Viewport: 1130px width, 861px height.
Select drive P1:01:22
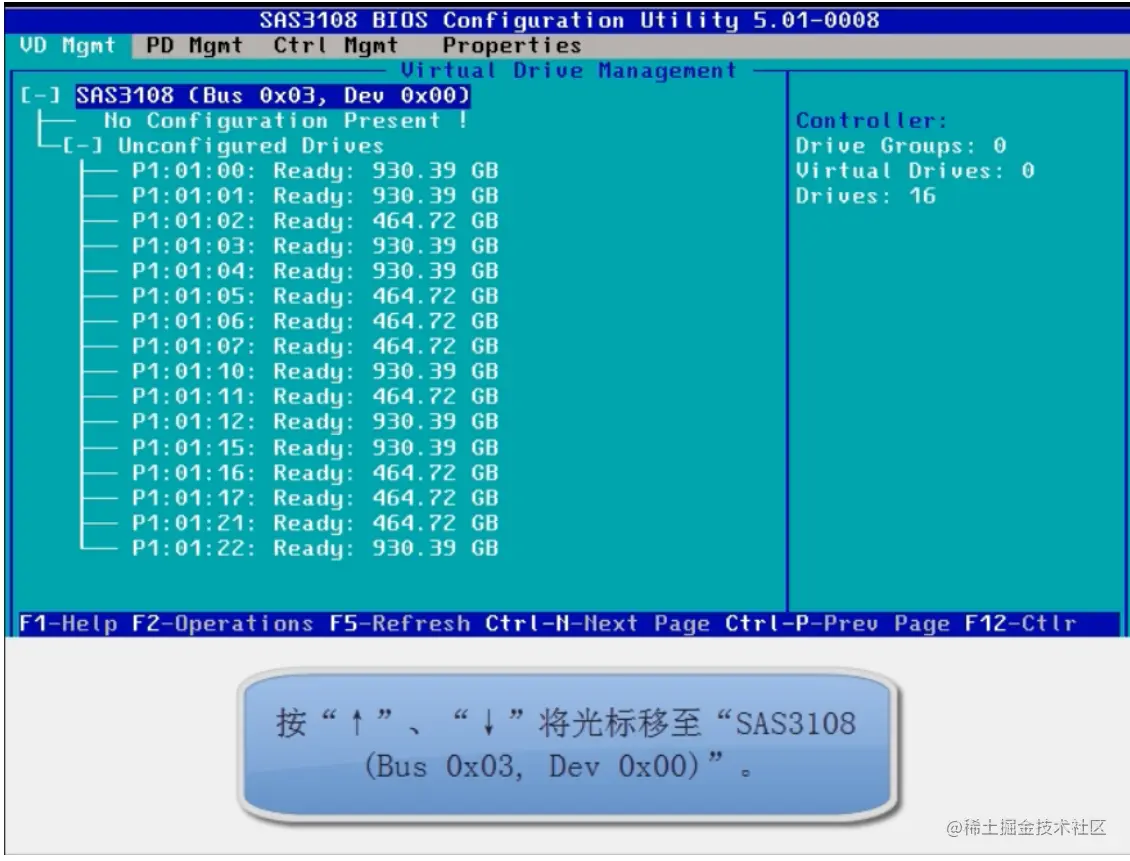(315, 548)
